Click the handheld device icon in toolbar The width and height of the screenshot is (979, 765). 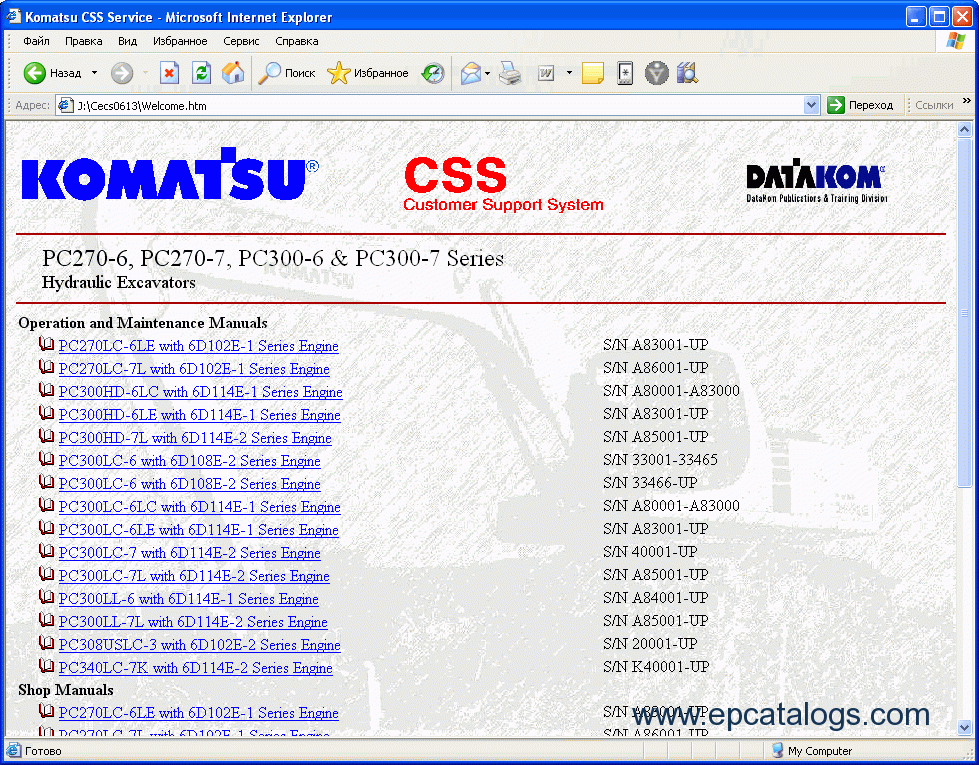(x=625, y=73)
